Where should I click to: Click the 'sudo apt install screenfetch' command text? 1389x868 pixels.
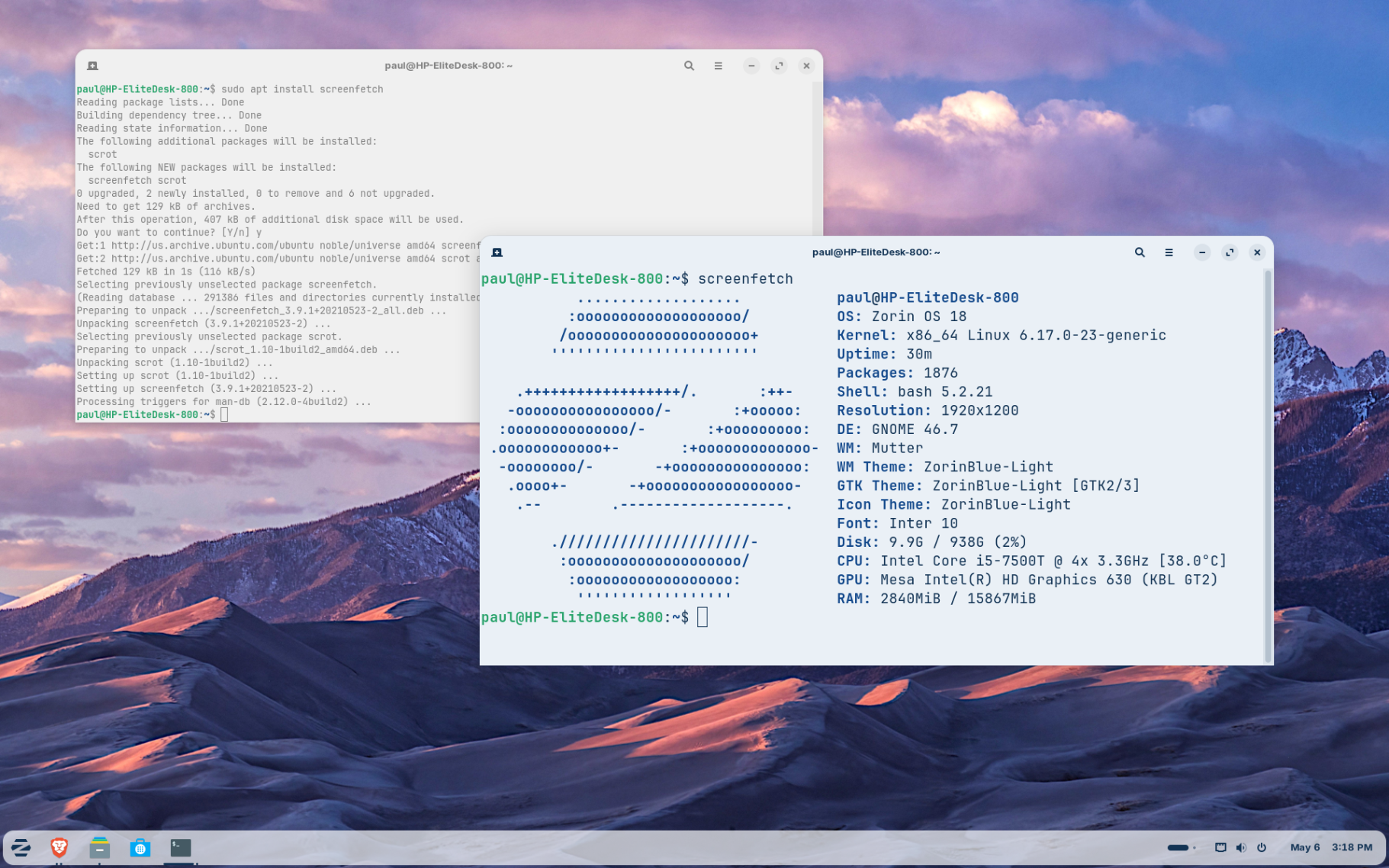click(x=302, y=89)
